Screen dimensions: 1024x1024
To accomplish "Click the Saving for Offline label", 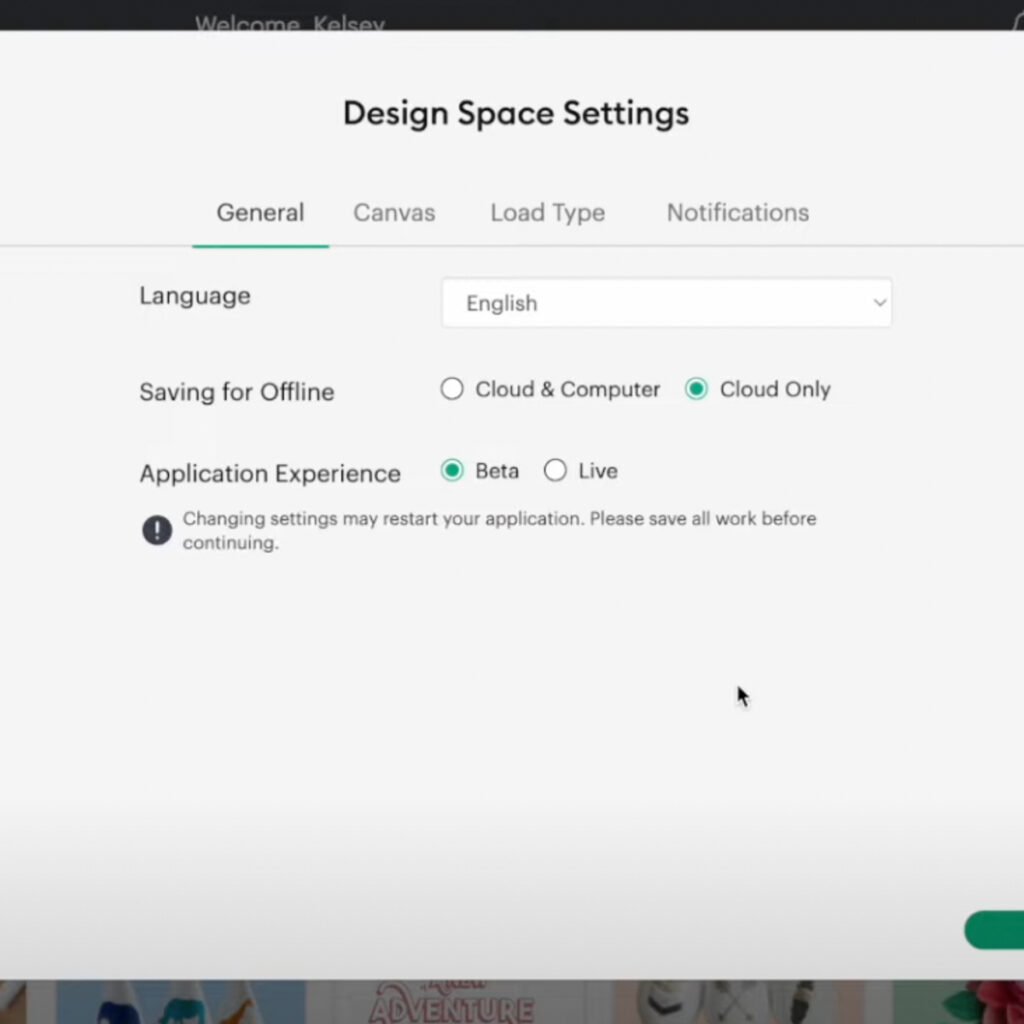I will (x=236, y=392).
